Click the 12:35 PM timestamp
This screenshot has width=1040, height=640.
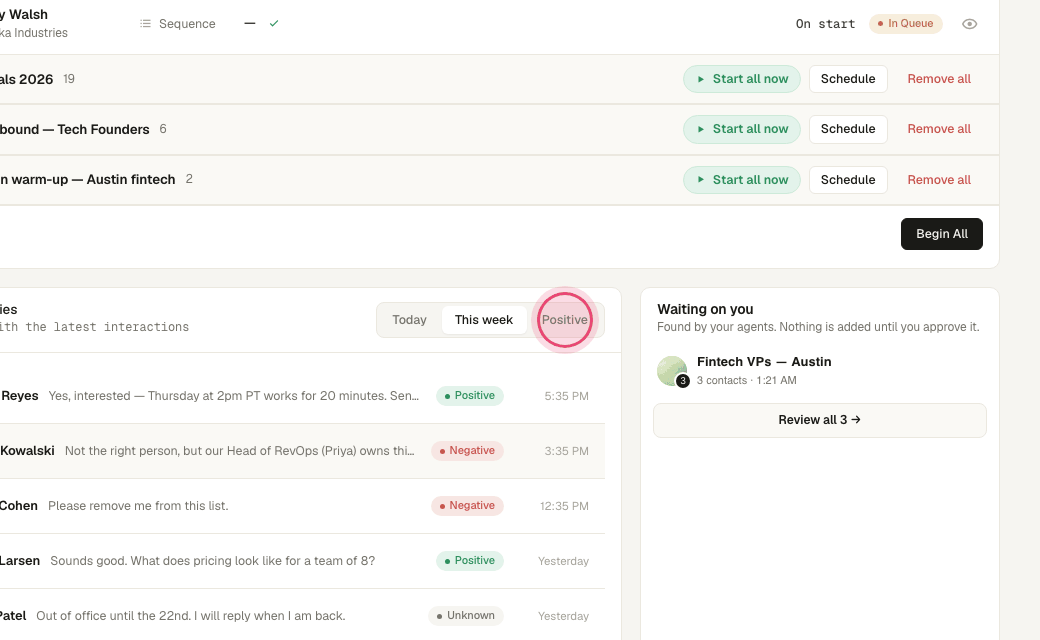[x=564, y=507]
